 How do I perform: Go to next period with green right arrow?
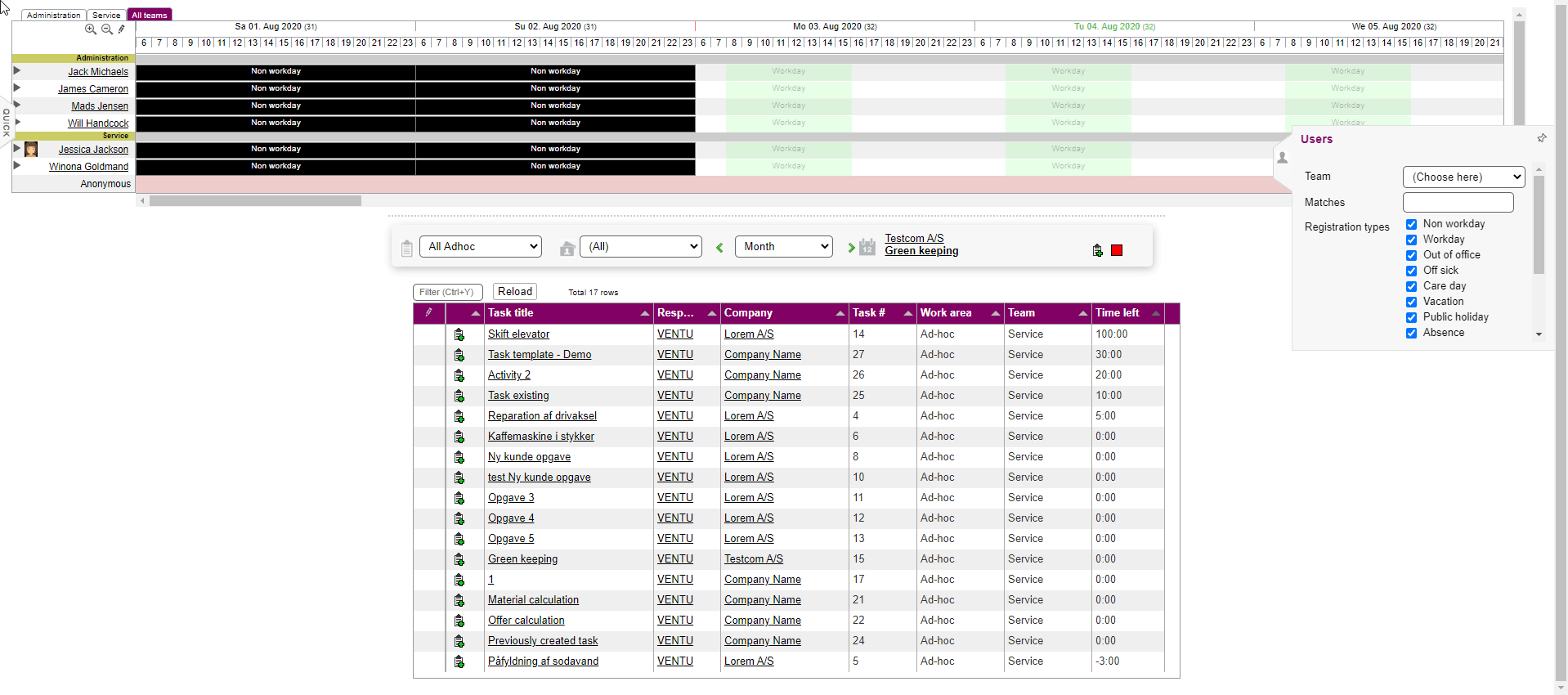click(851, 248)
